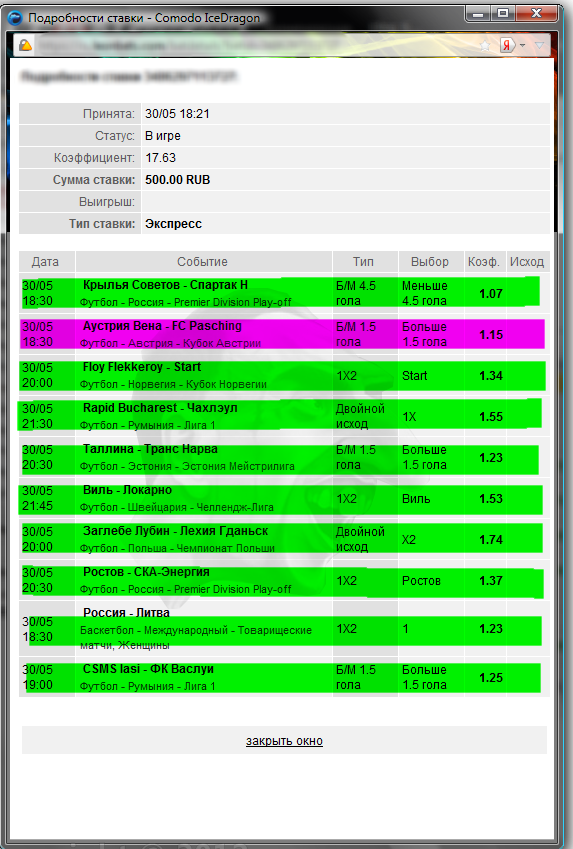The width and height of the screenshot is (573, 849).
Task: Click coefficient 1.07 in the first row
Action: [491, 294]
